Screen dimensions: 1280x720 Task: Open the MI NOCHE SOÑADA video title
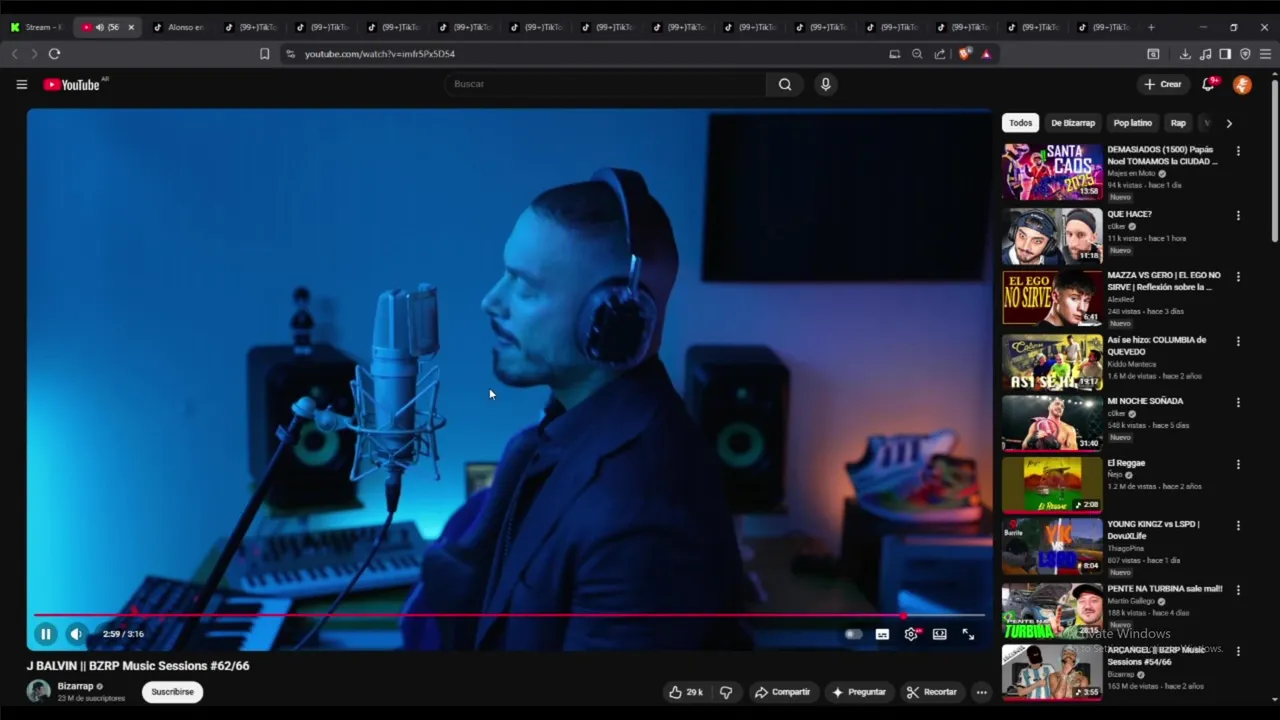(x=1145, y=401)
